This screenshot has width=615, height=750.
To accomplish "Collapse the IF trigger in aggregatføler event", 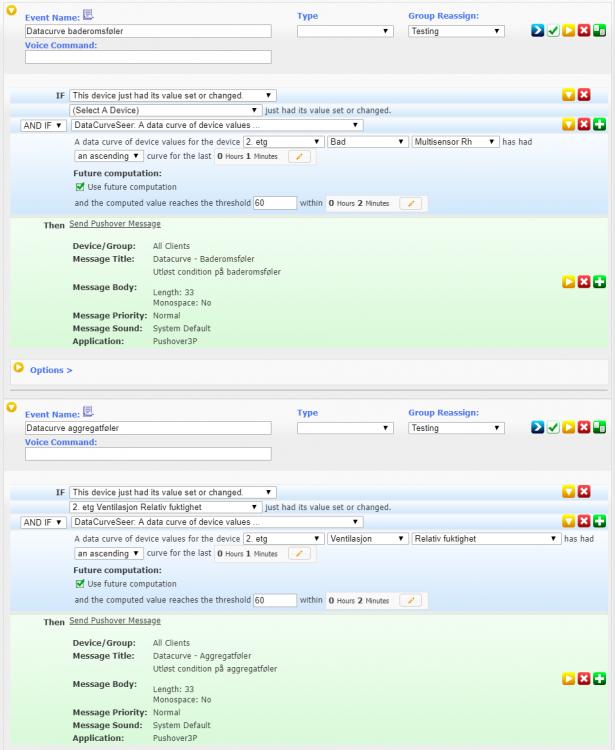I will pyautogui.click(x=569, y=491).
